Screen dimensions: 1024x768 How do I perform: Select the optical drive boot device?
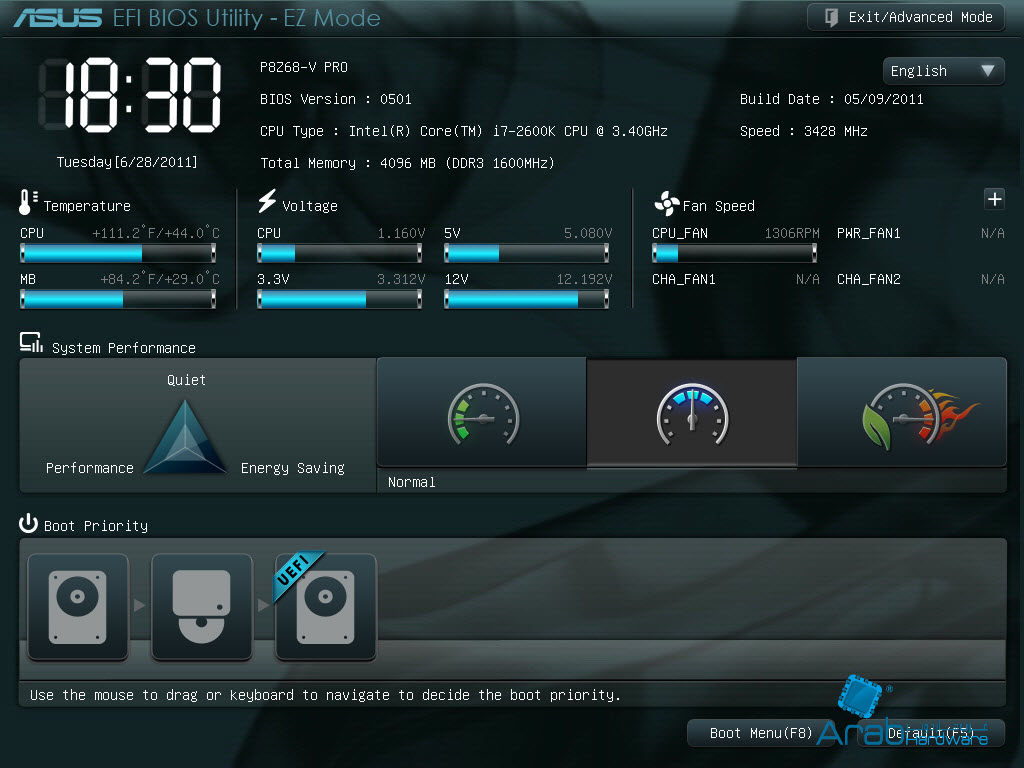point(202,607)
